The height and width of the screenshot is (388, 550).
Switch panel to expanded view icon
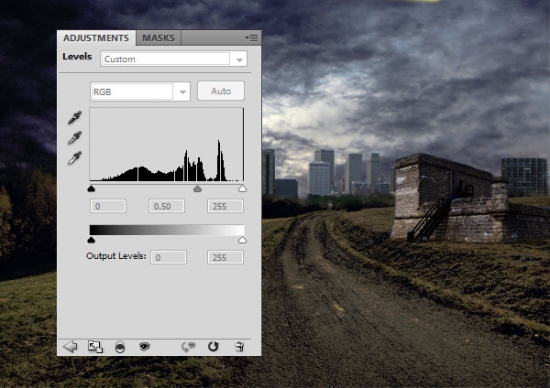click(95, 347)
